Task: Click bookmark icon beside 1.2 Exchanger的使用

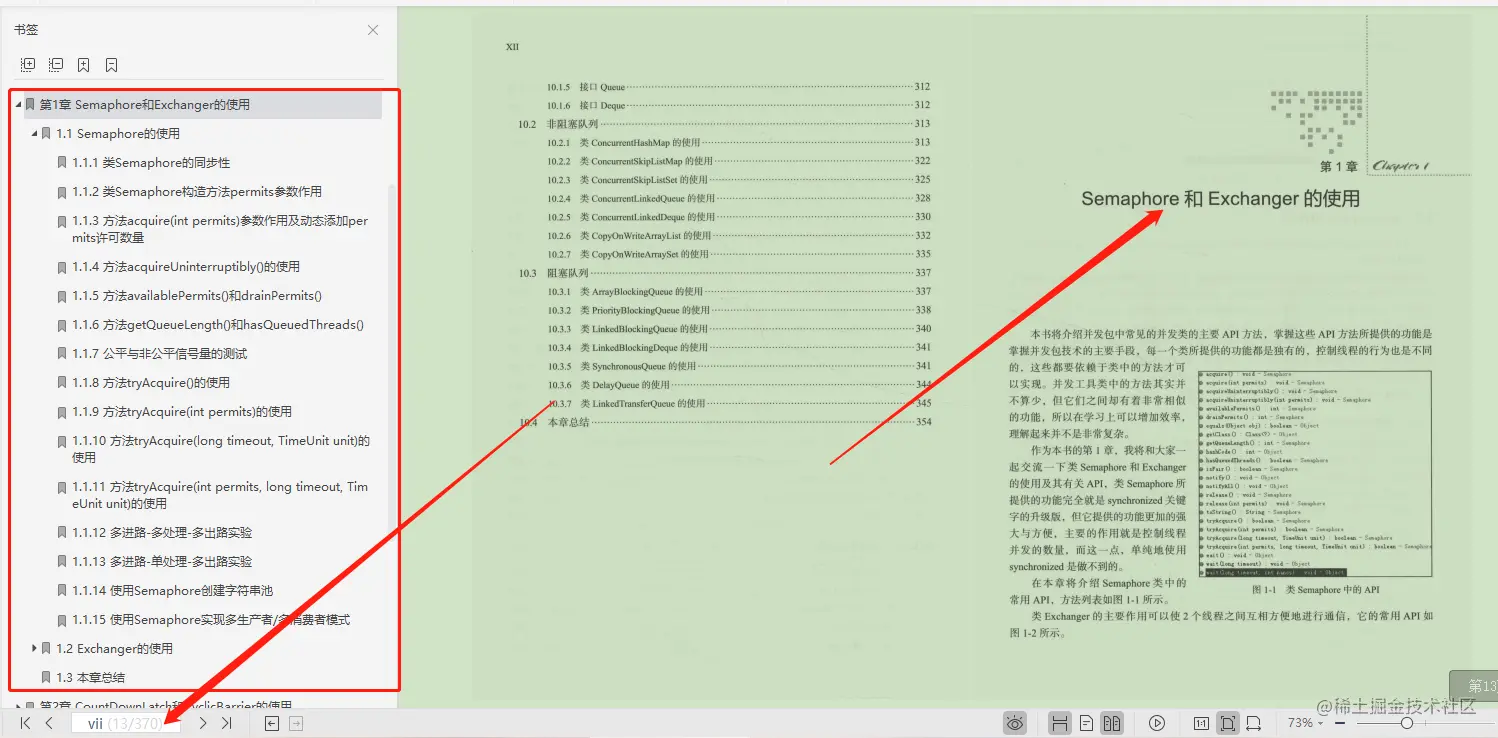Action: point(46,649)
